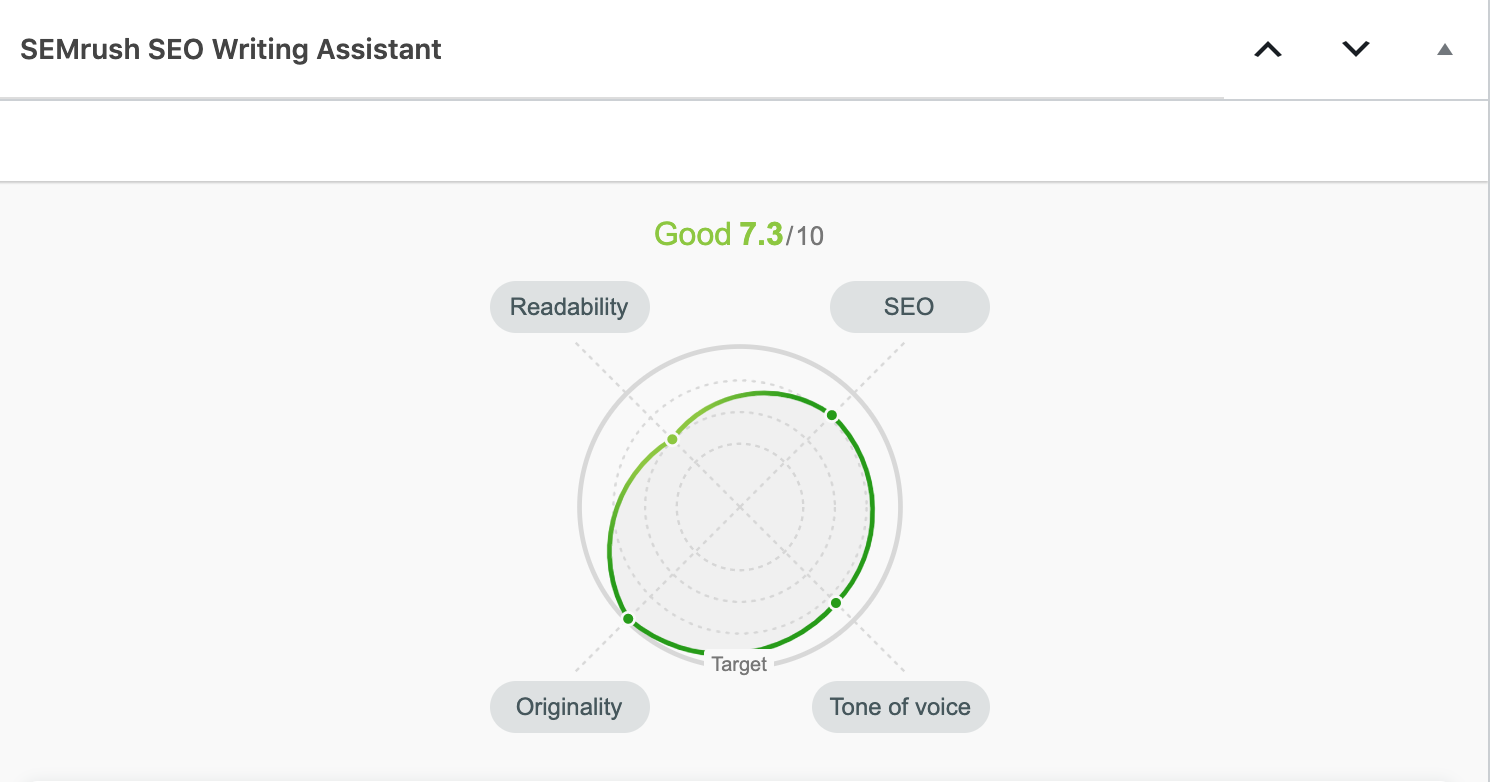Click the center of the radar chart
1490x782 pixels.
(740, 508)
